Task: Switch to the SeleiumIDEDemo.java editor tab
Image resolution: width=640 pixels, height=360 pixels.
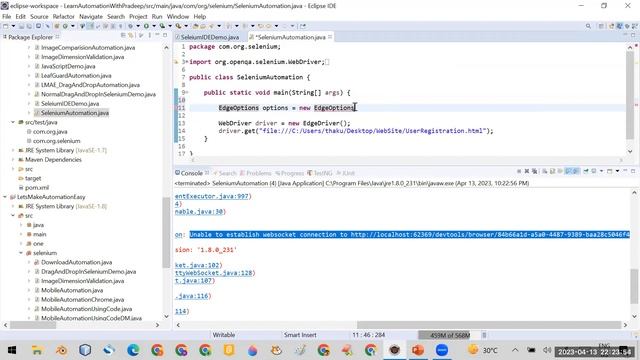Action: [x=210, y=37]
